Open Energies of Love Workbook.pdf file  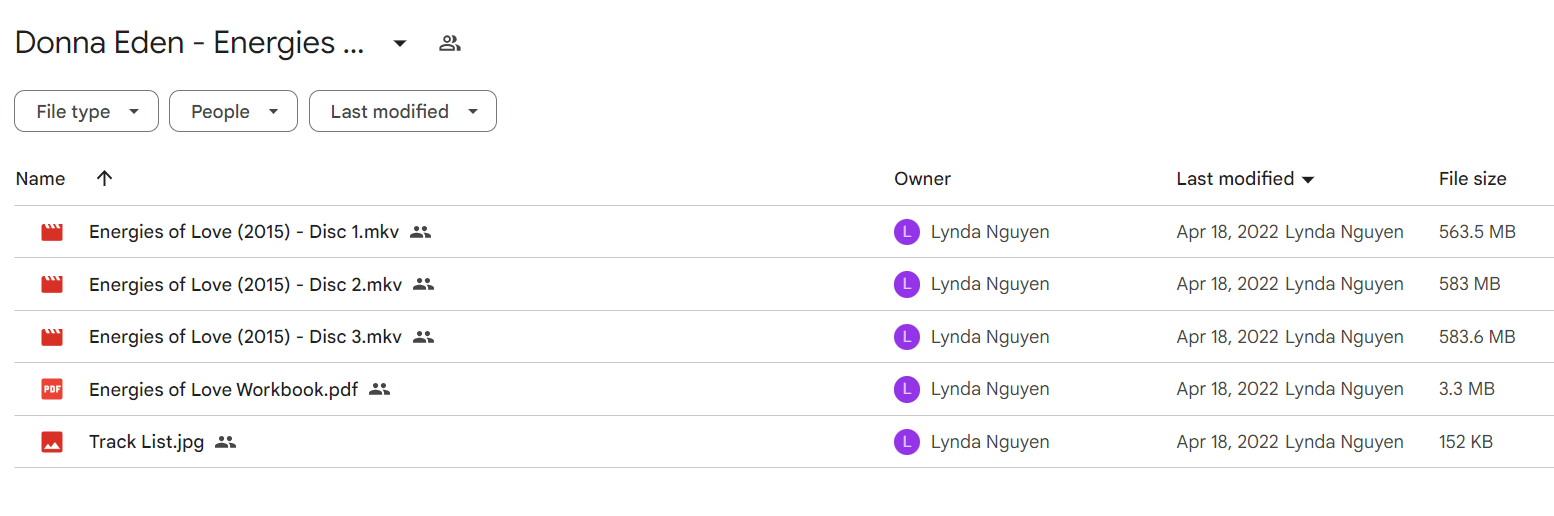click(x=223, y=390)
